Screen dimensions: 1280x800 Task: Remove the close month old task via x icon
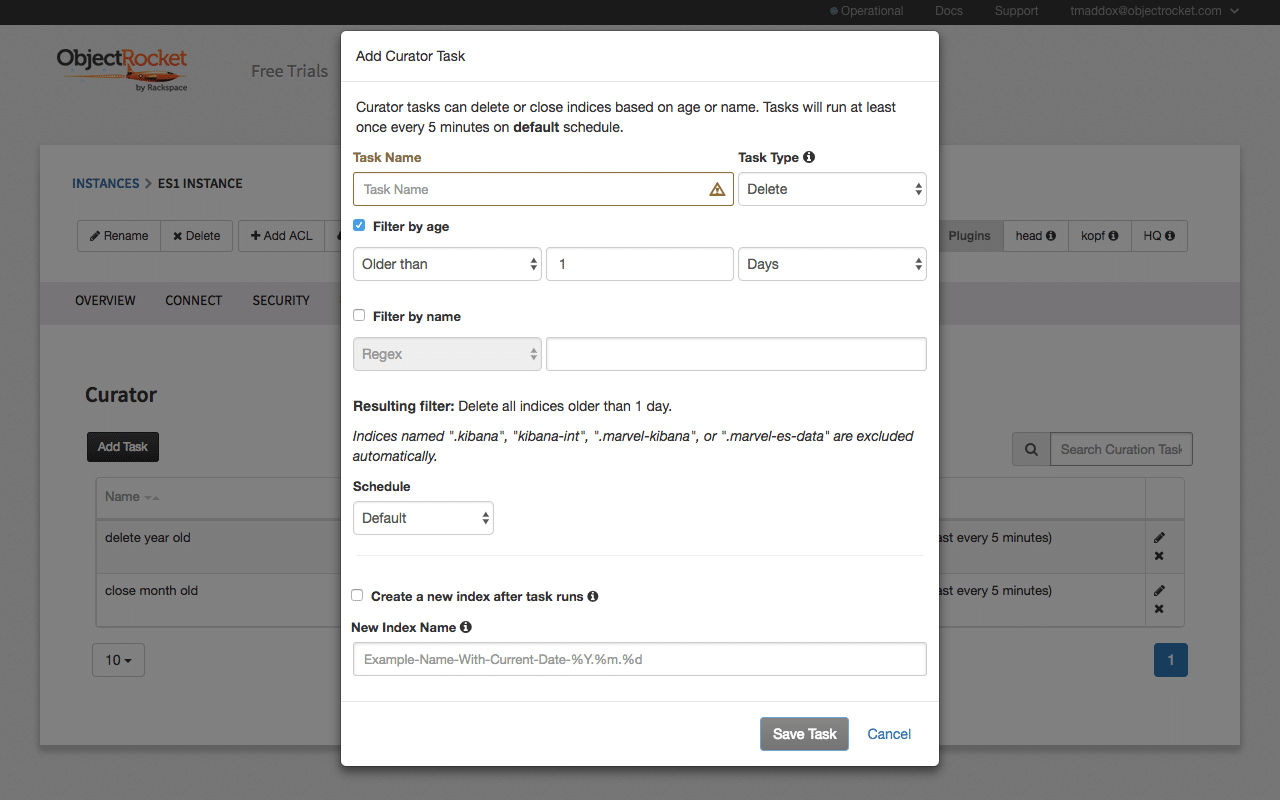(1159, 608)
